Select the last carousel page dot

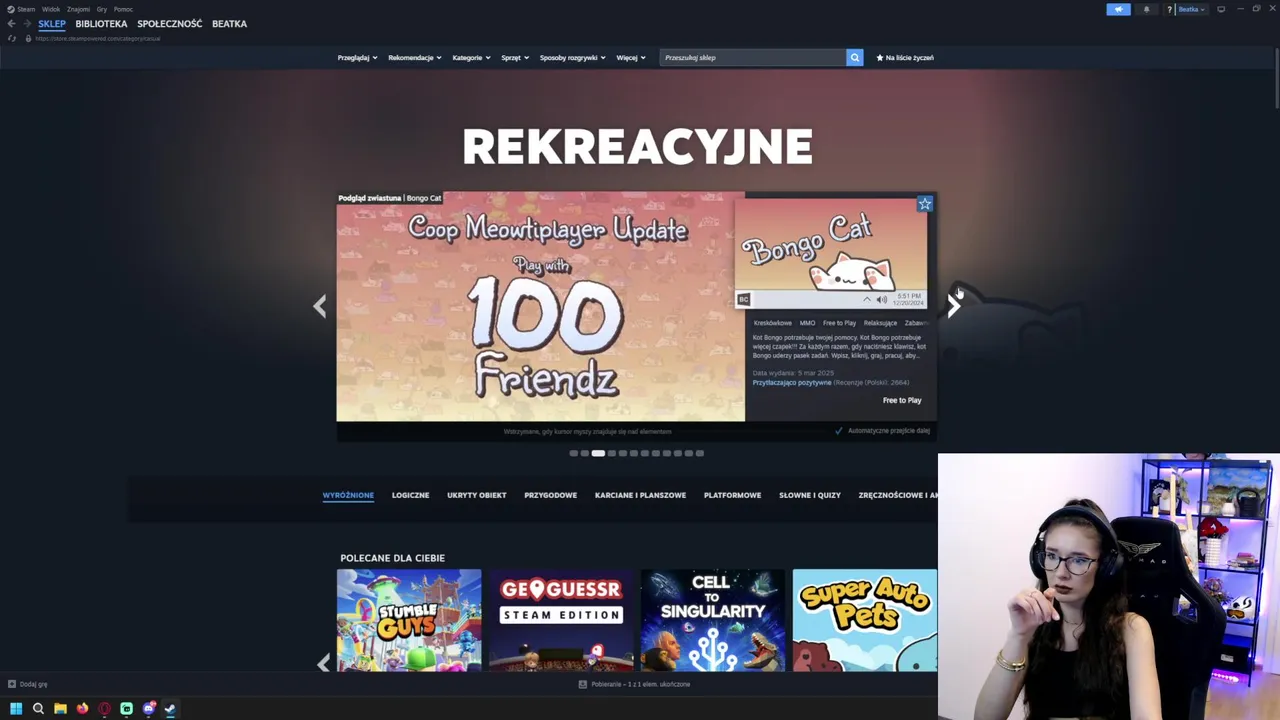(x=700, y=453)
